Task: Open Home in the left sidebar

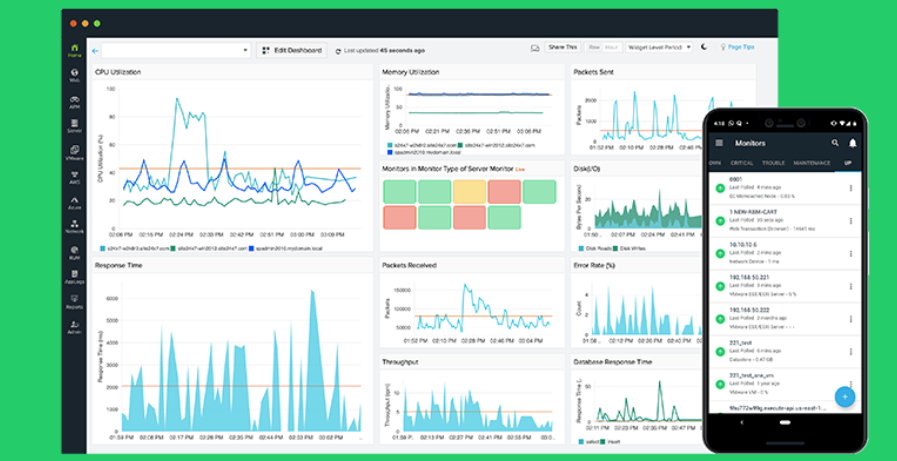Action: tap(75, 50)
